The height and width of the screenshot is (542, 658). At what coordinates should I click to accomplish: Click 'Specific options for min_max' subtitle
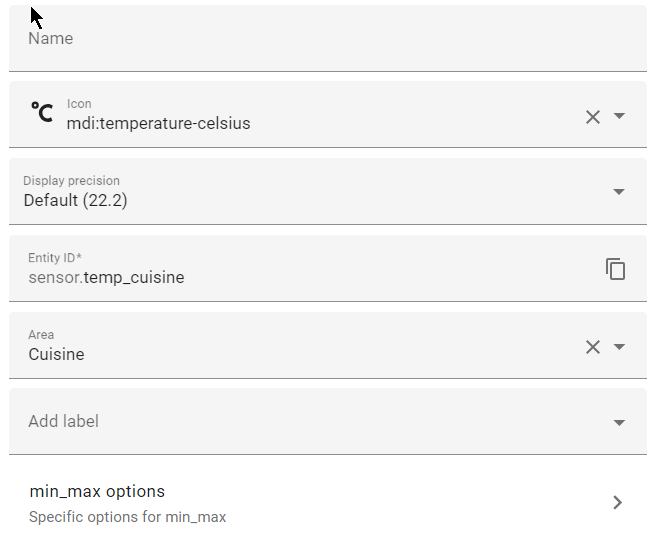tap(128, 517)
